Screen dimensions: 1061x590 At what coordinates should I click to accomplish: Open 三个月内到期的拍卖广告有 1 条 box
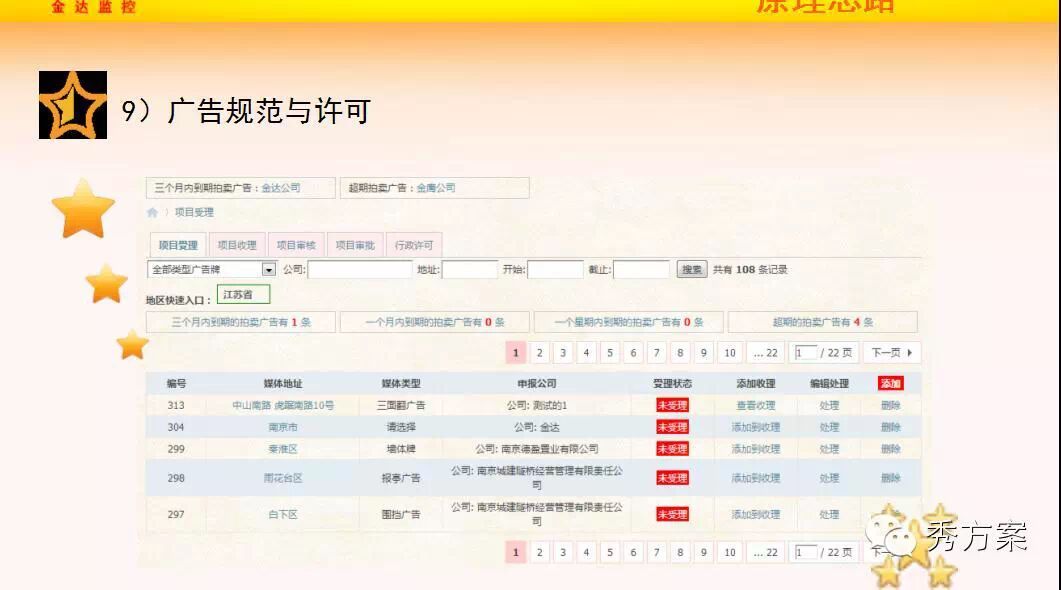click(x=241, y=322)
